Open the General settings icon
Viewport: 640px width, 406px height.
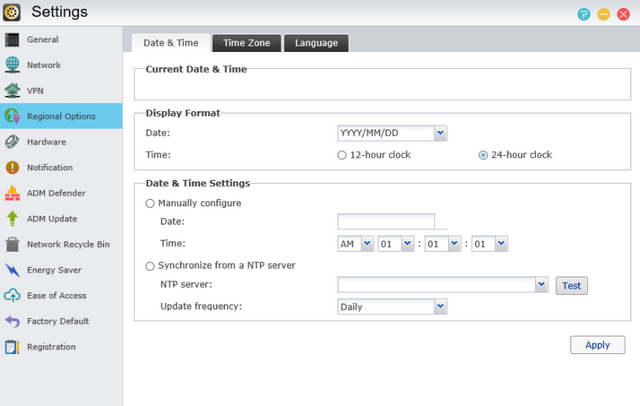(12, 39)
